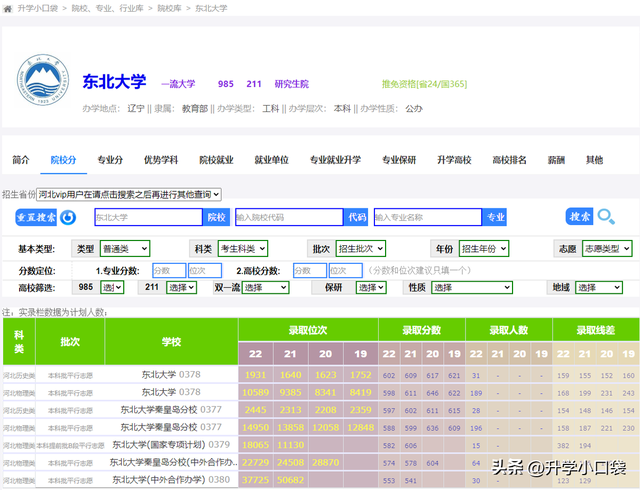This screenshot has width=640, height=490.
Task: Switch to 专业分 tab
Action: point(110,160)
